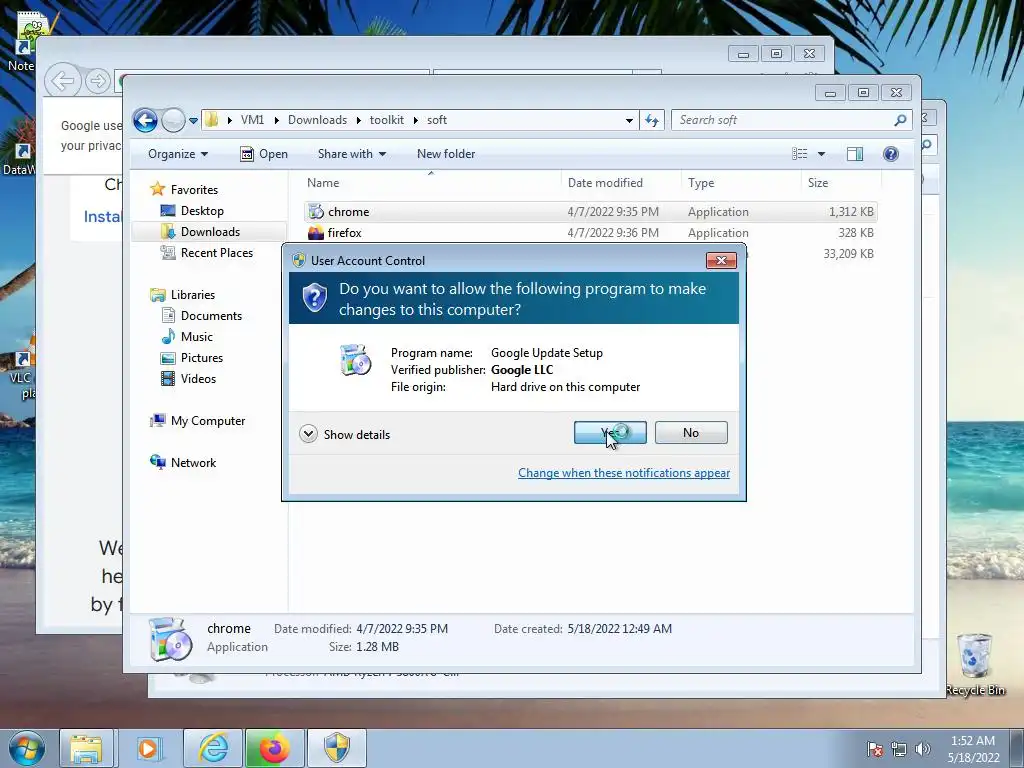The image size is (1024, 768).
Task: Open Windows Explorer from taskbar
Action: click(86, 748)
